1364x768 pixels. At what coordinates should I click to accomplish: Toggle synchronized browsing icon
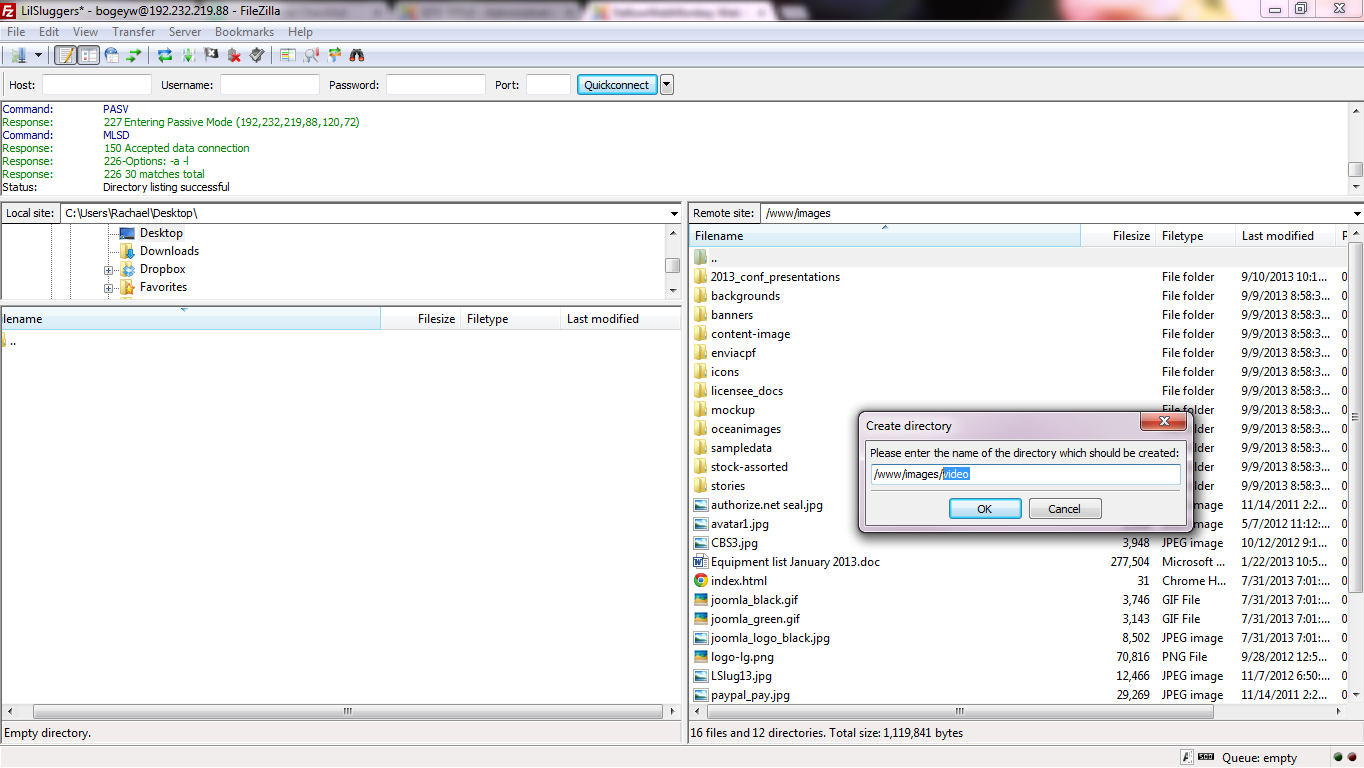click(x=334, y=55)
